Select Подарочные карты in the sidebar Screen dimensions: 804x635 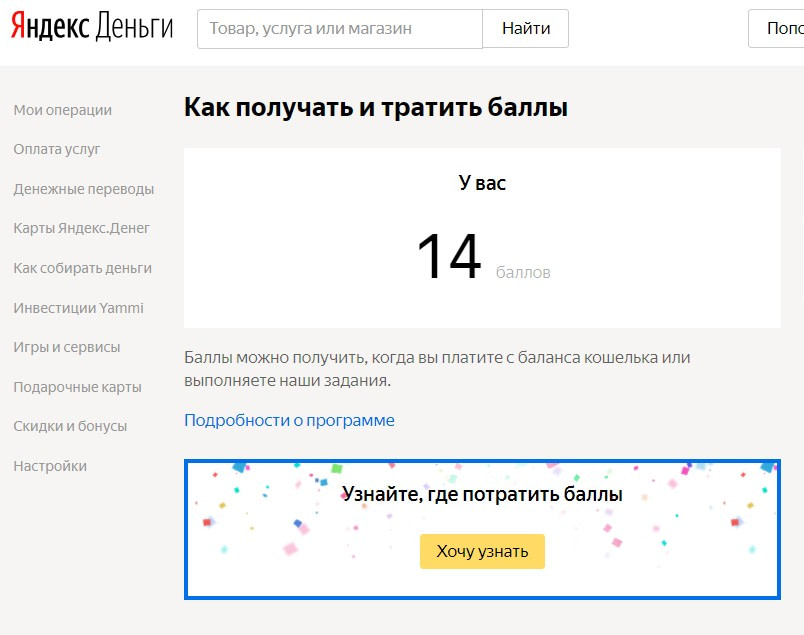pos(78,387)
